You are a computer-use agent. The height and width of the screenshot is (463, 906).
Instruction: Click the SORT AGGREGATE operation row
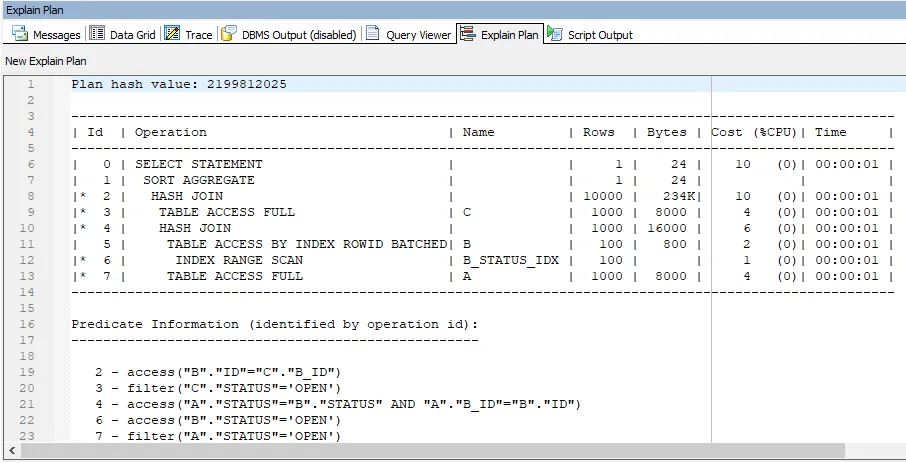(x=199, y=180)
